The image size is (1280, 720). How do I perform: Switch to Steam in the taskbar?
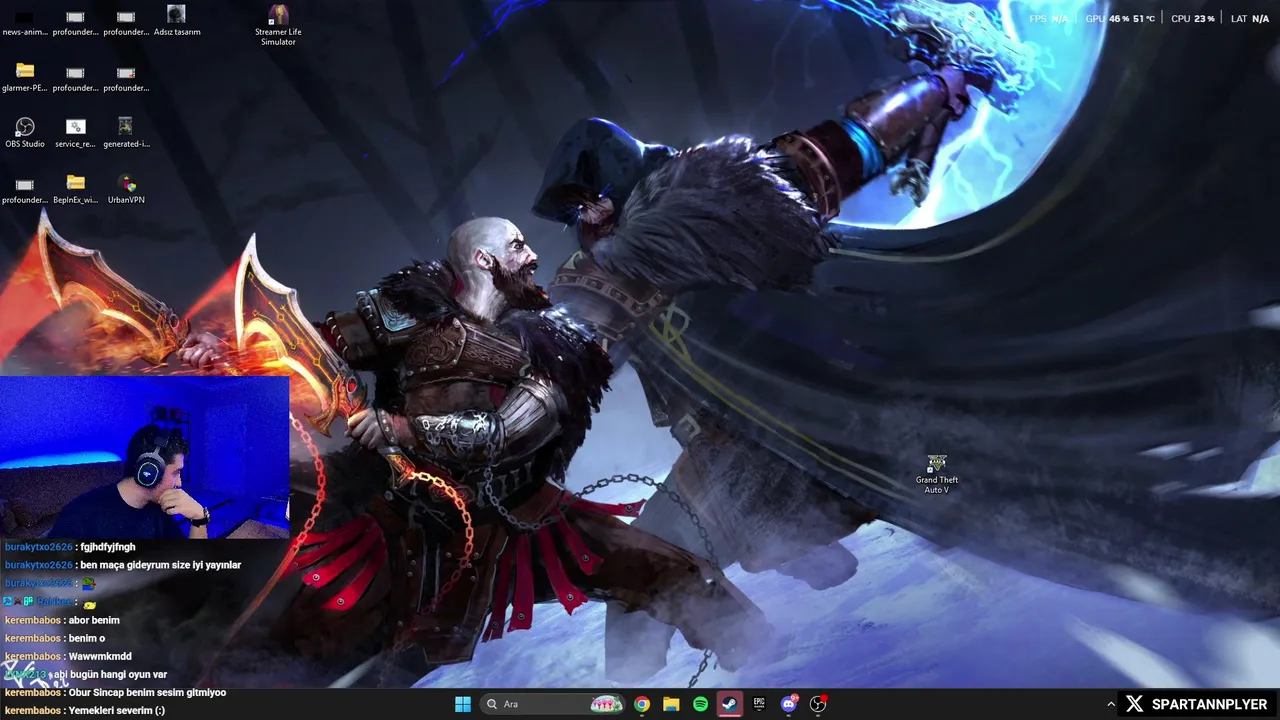tap(730, 704)
